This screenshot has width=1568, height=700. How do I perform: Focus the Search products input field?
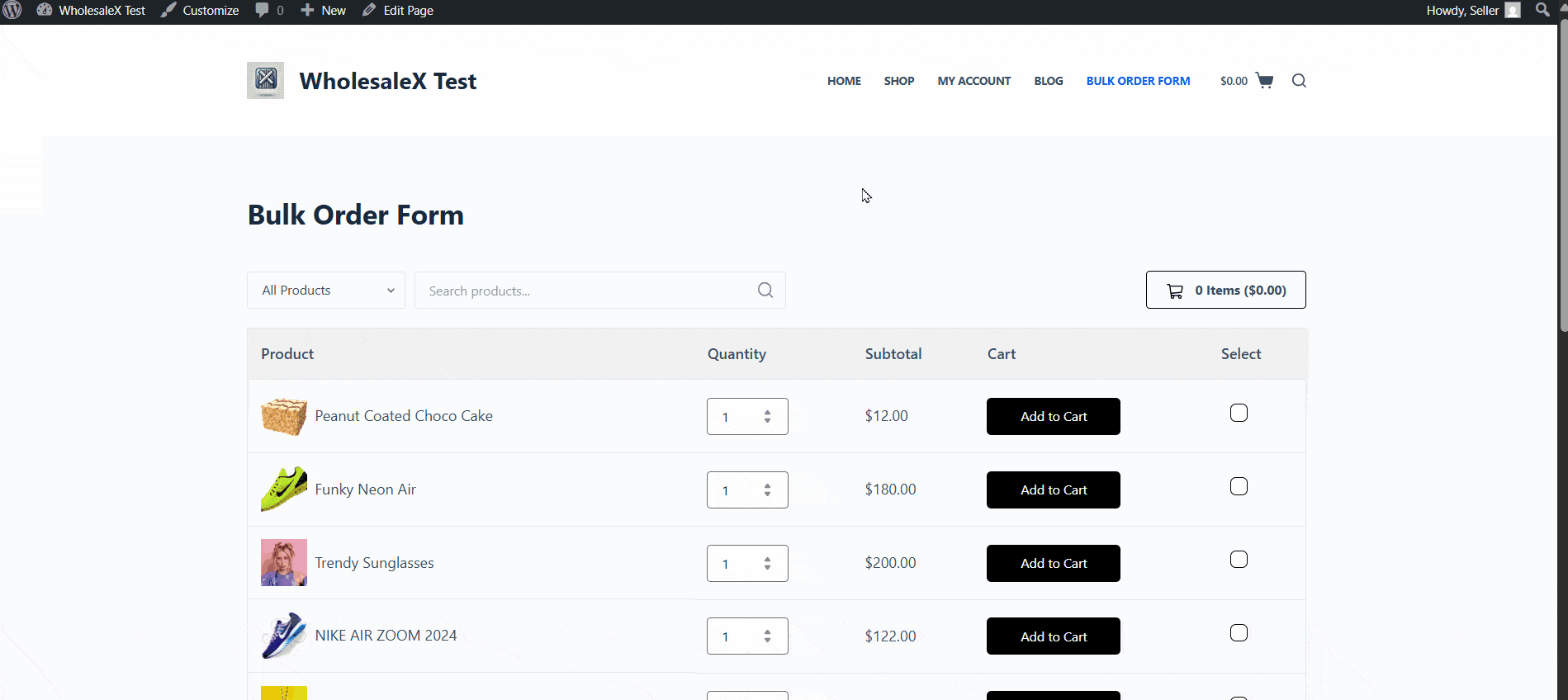[x=586, y=291]
